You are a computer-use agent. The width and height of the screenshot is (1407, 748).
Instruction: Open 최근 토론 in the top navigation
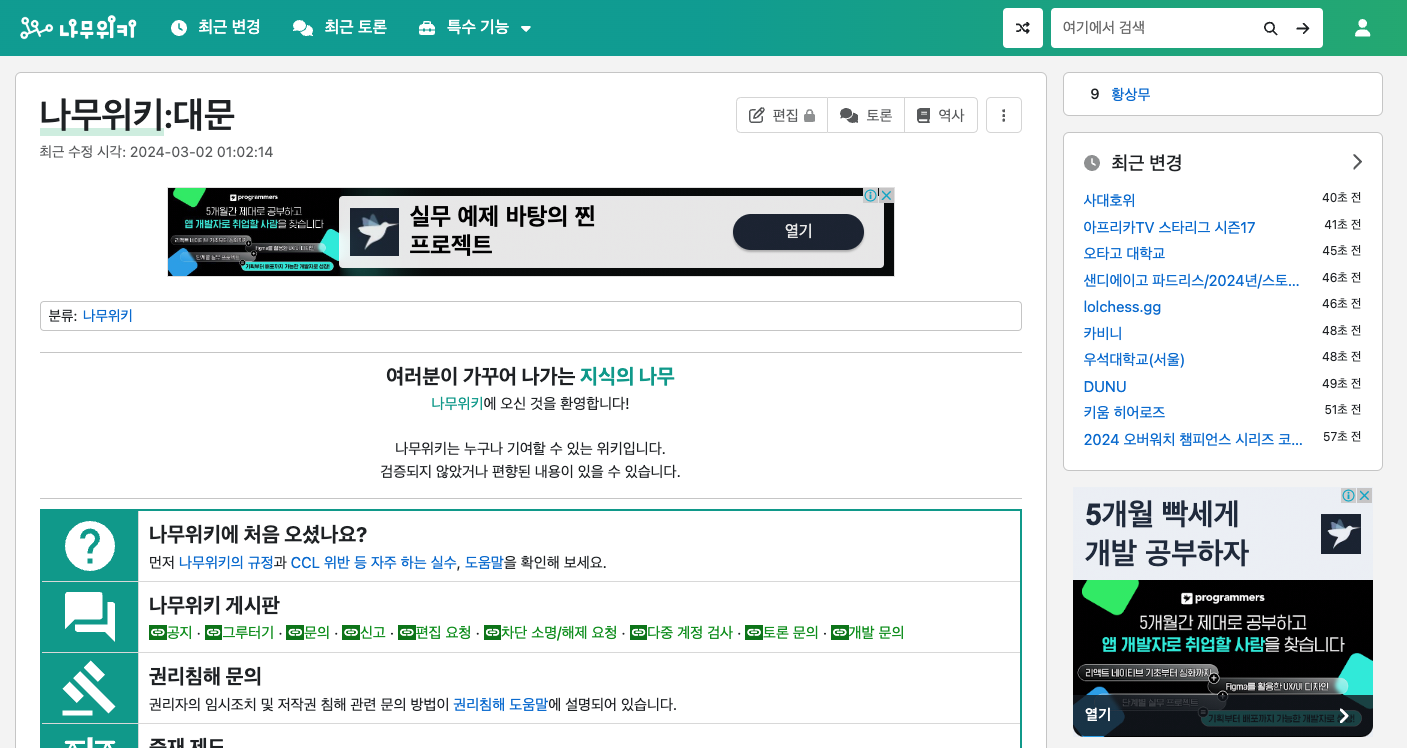(340, 28)
